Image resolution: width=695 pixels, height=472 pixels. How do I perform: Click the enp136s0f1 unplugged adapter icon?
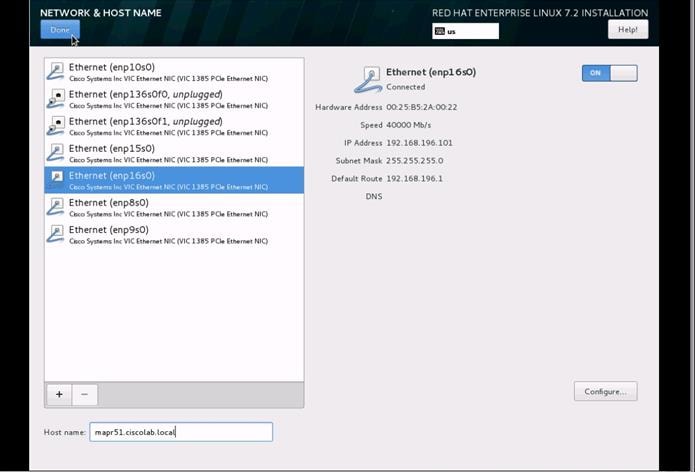(x=56, y=126)
